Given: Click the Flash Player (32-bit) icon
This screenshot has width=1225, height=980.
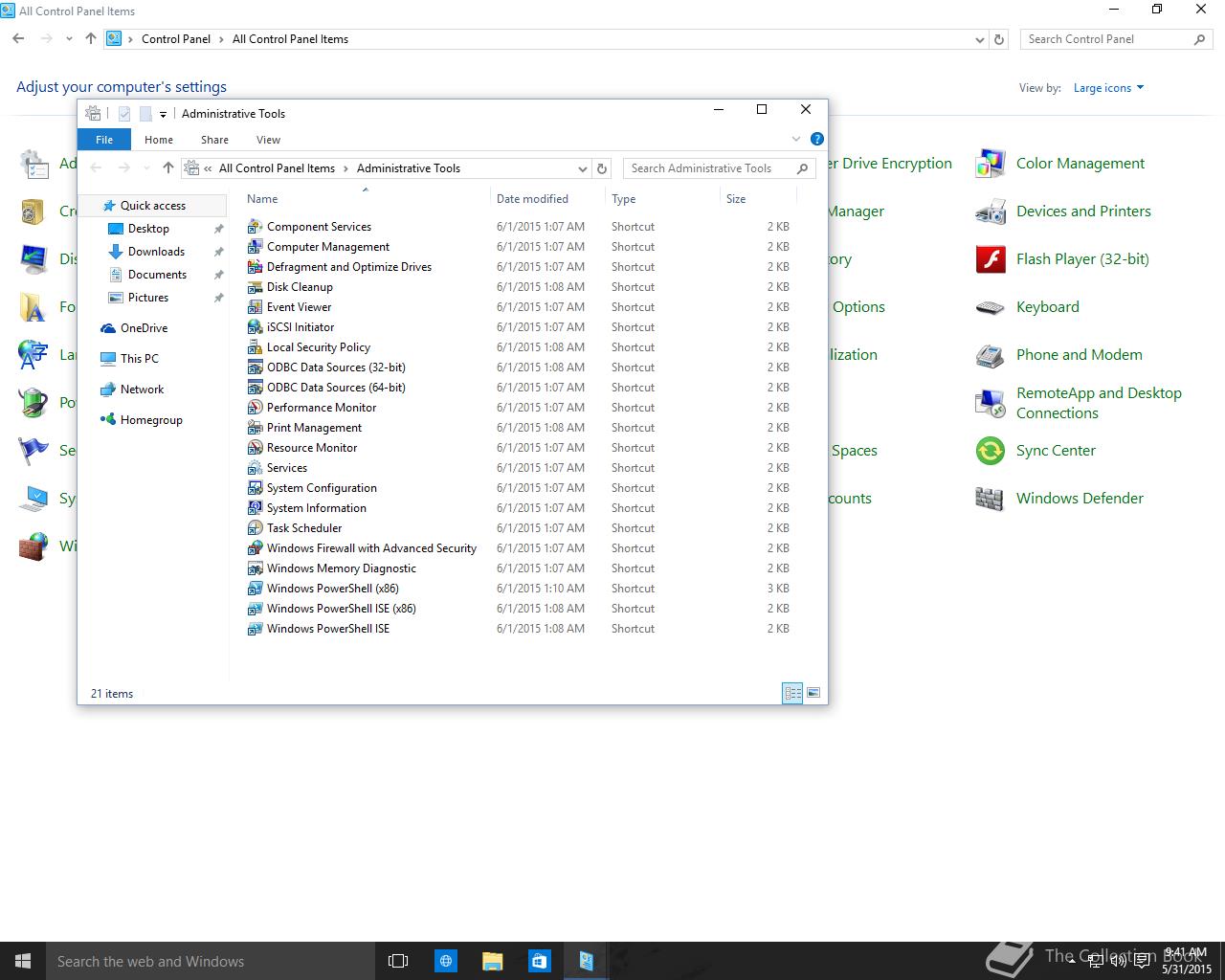Looking at the screenshot, I should coord(990,259).
